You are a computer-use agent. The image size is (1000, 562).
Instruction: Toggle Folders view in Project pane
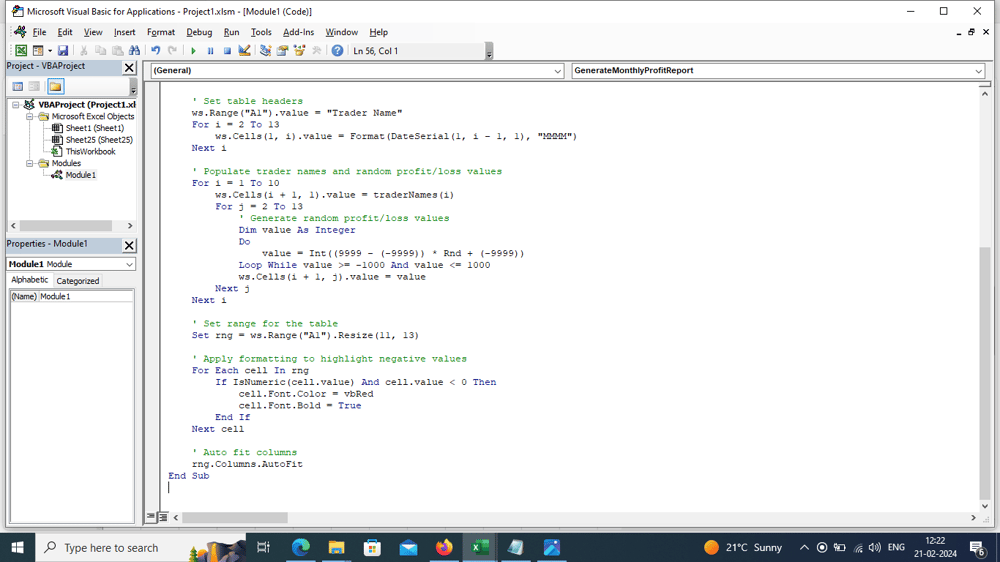click(x=55, y=86)
